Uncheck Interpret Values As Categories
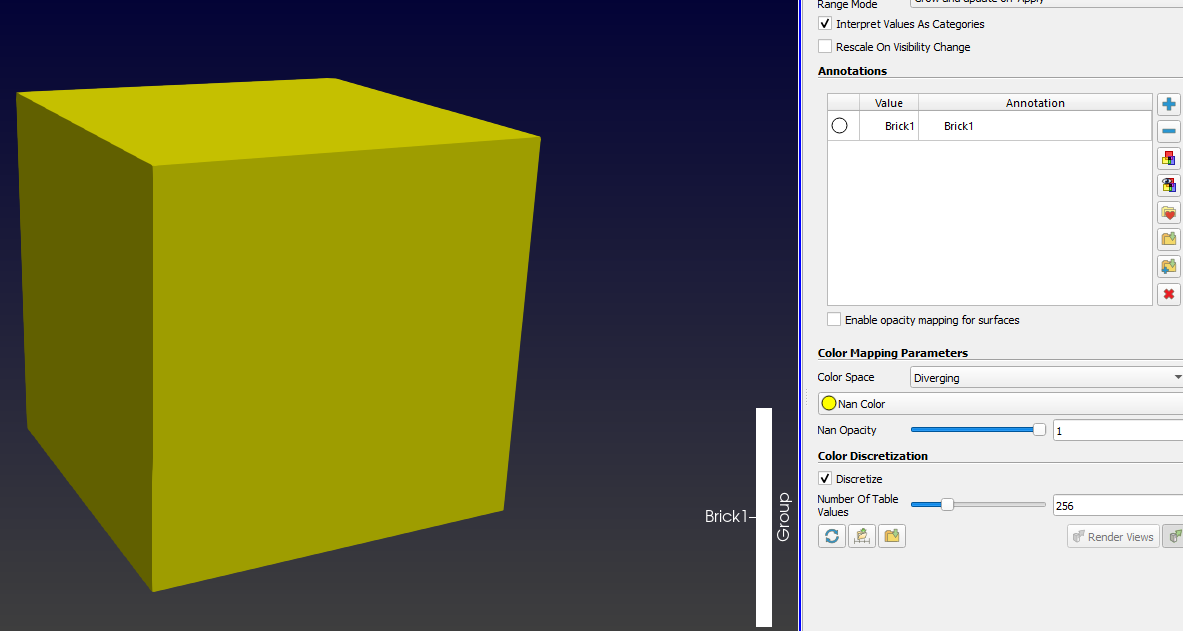1183x631 pixels. (825, 24)
